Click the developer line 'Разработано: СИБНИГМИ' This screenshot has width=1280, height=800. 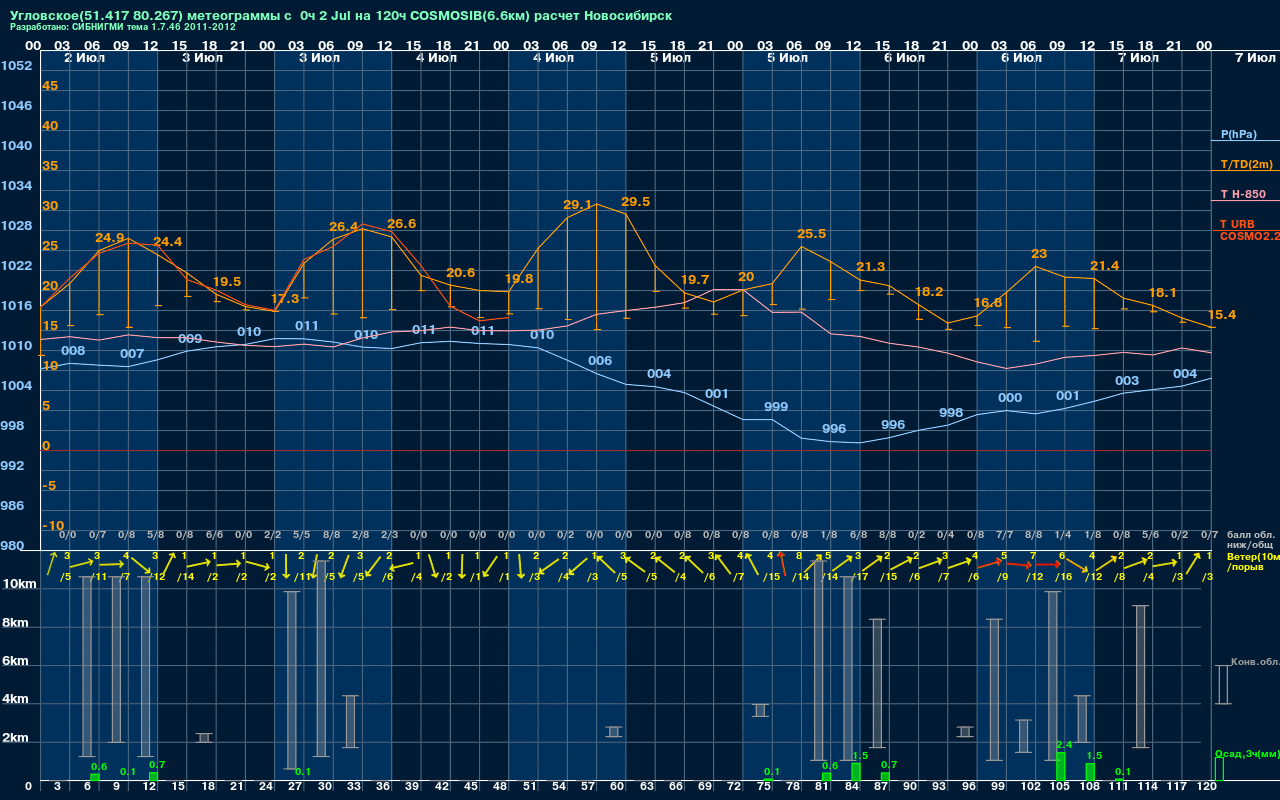click(123, 27)
